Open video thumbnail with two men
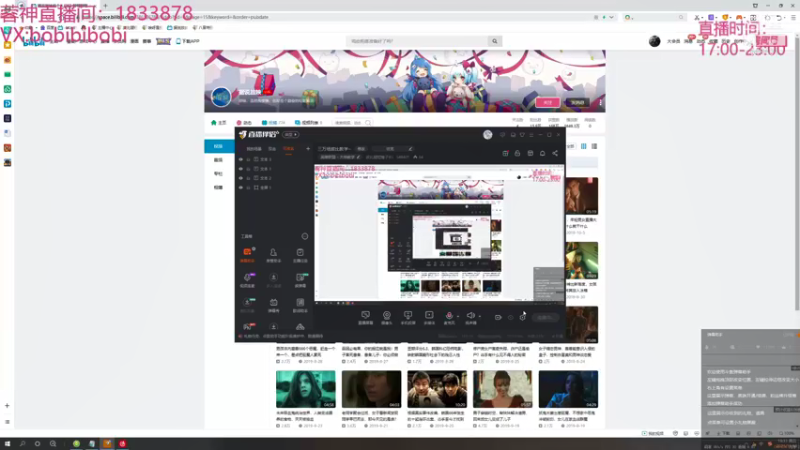 click(437, 389)
